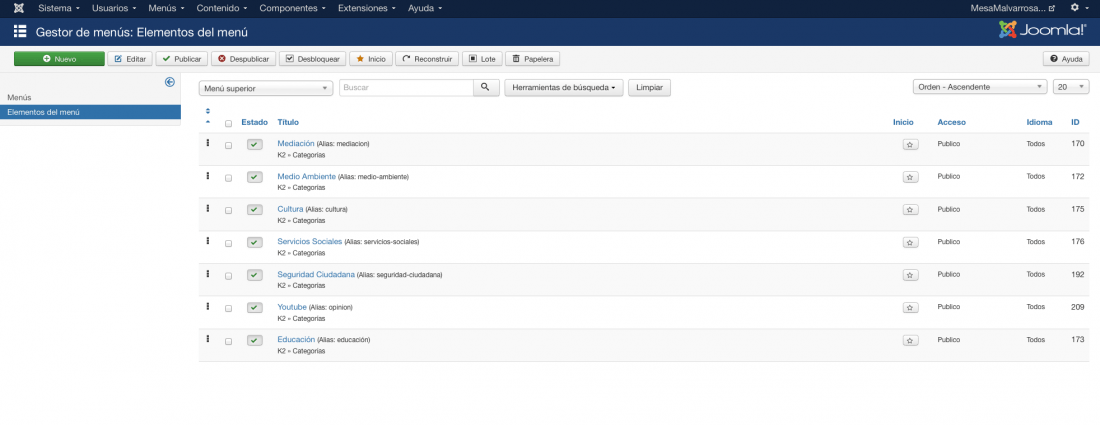Expand Herramientas de búsqueda options
Image resolution: width=1100 pixels, height=425 pixels.
[564, 88]
